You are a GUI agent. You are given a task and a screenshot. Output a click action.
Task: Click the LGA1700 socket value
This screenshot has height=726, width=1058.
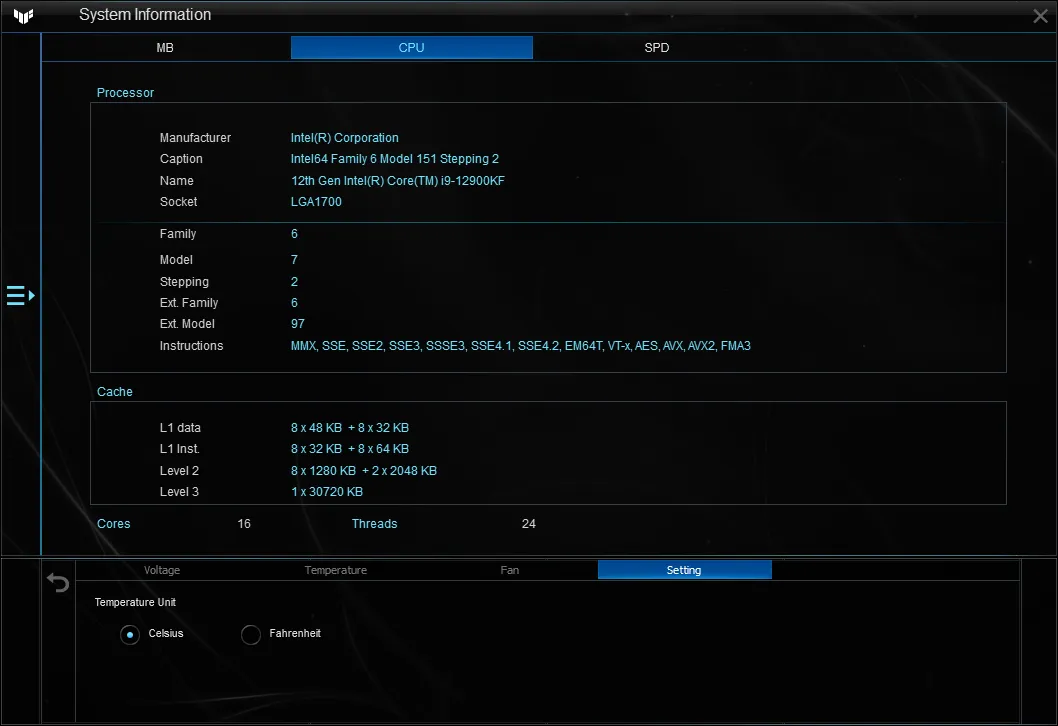coord(316,202)
